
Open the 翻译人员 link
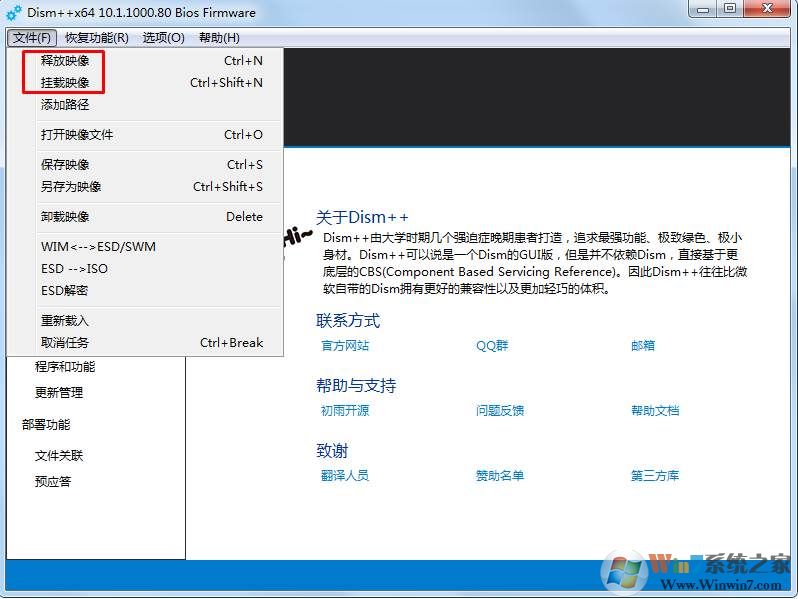coord(345,476)
